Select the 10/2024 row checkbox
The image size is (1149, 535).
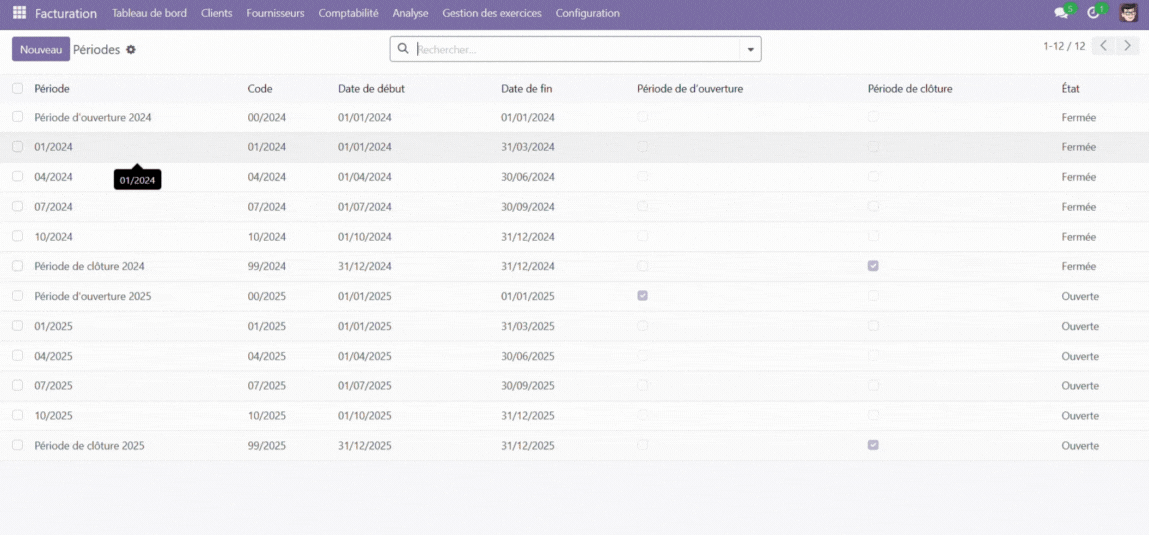[x=18, y=236]
